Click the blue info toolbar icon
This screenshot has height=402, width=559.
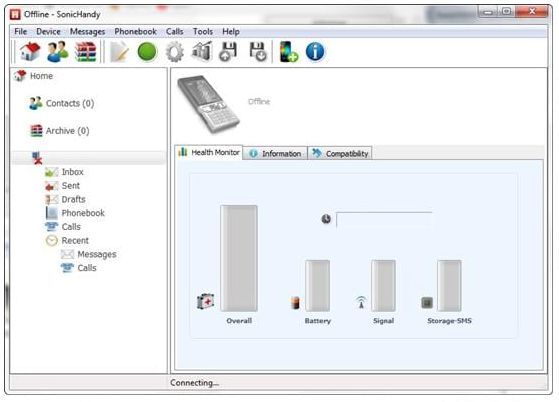(315, 52)
